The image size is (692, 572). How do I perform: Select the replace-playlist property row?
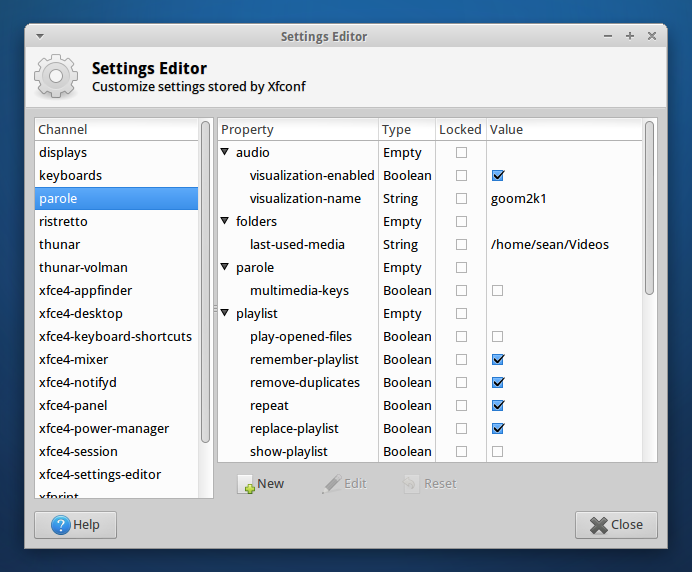click(430, 428)
